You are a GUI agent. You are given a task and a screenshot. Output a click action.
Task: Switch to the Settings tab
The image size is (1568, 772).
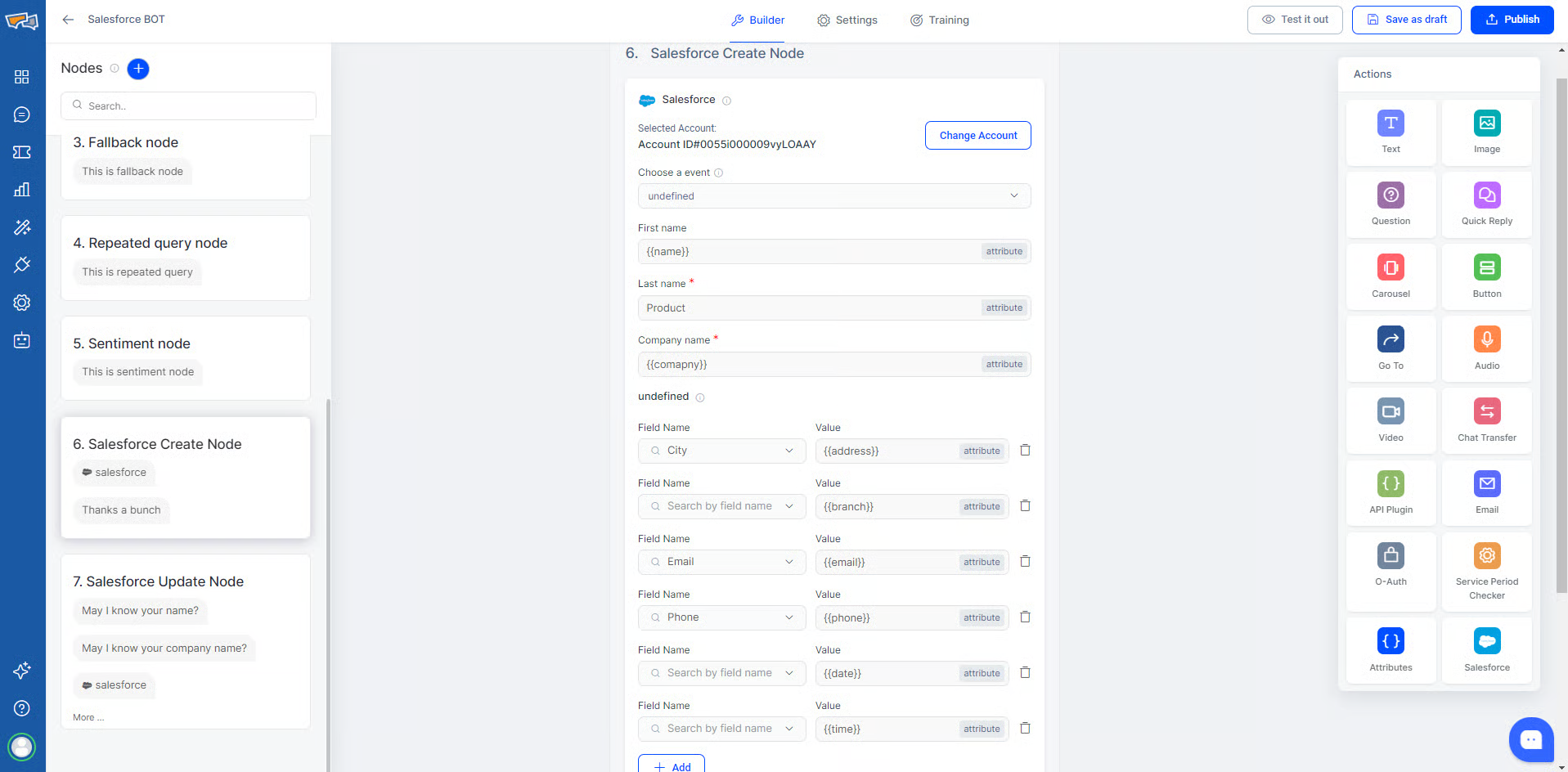[847, 20]
